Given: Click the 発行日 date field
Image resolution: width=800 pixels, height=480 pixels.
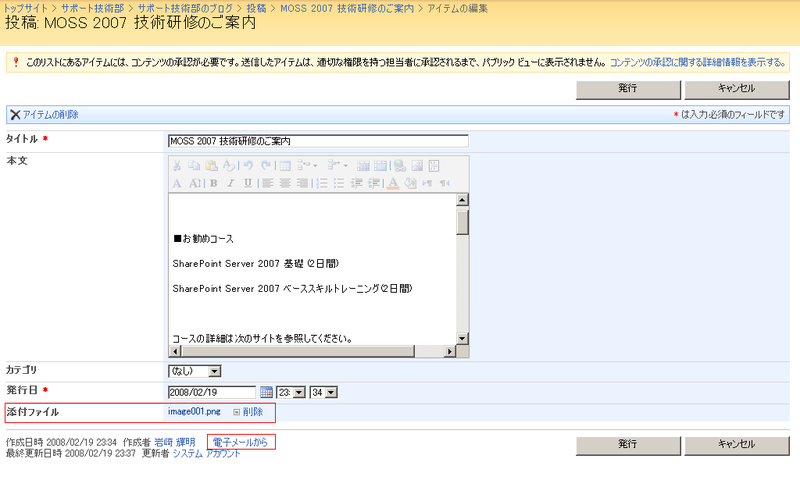Looking at the screenshot, I should (x=212, y=392).
